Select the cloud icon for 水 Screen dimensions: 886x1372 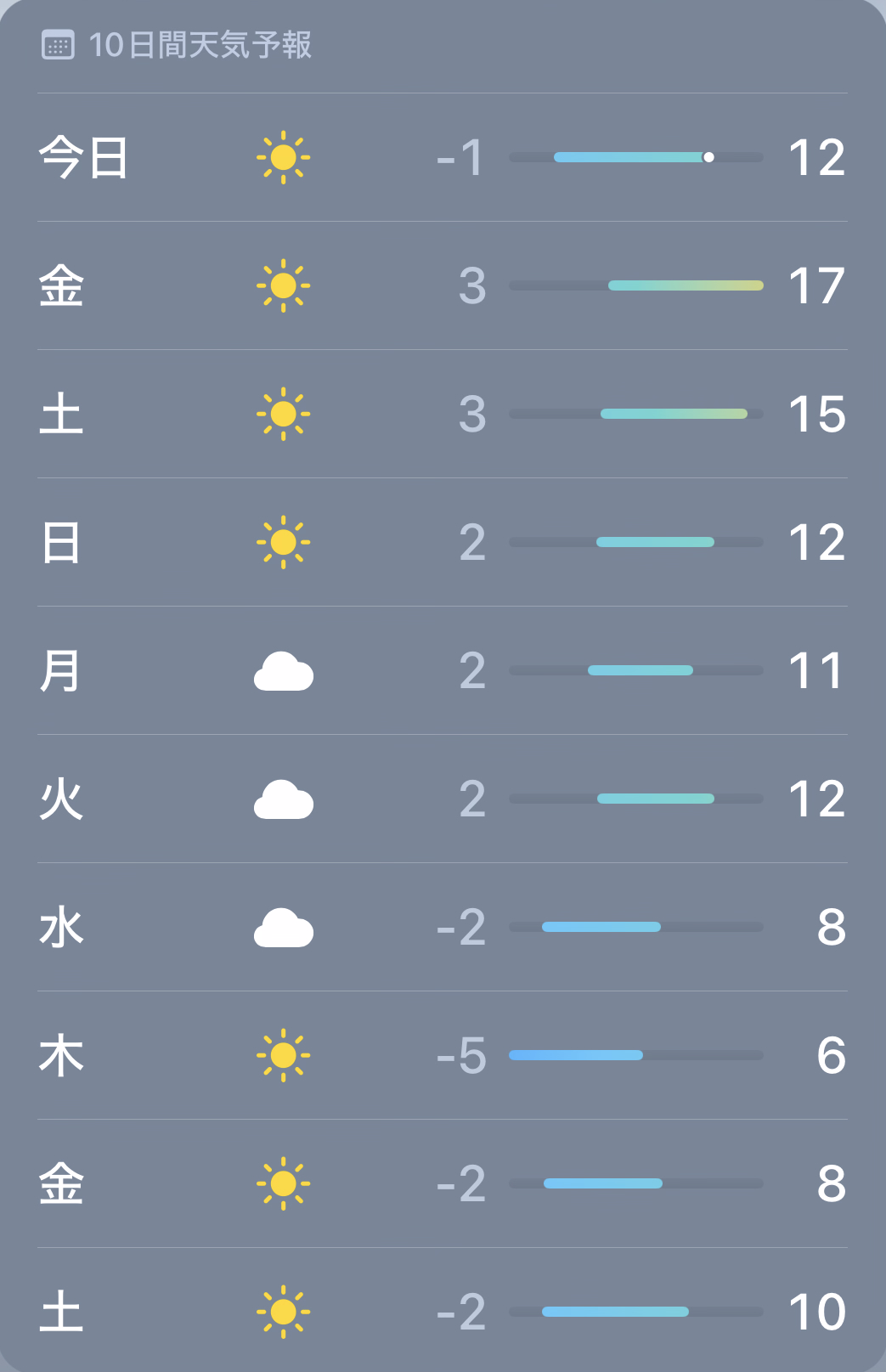(x=283, y=928)
